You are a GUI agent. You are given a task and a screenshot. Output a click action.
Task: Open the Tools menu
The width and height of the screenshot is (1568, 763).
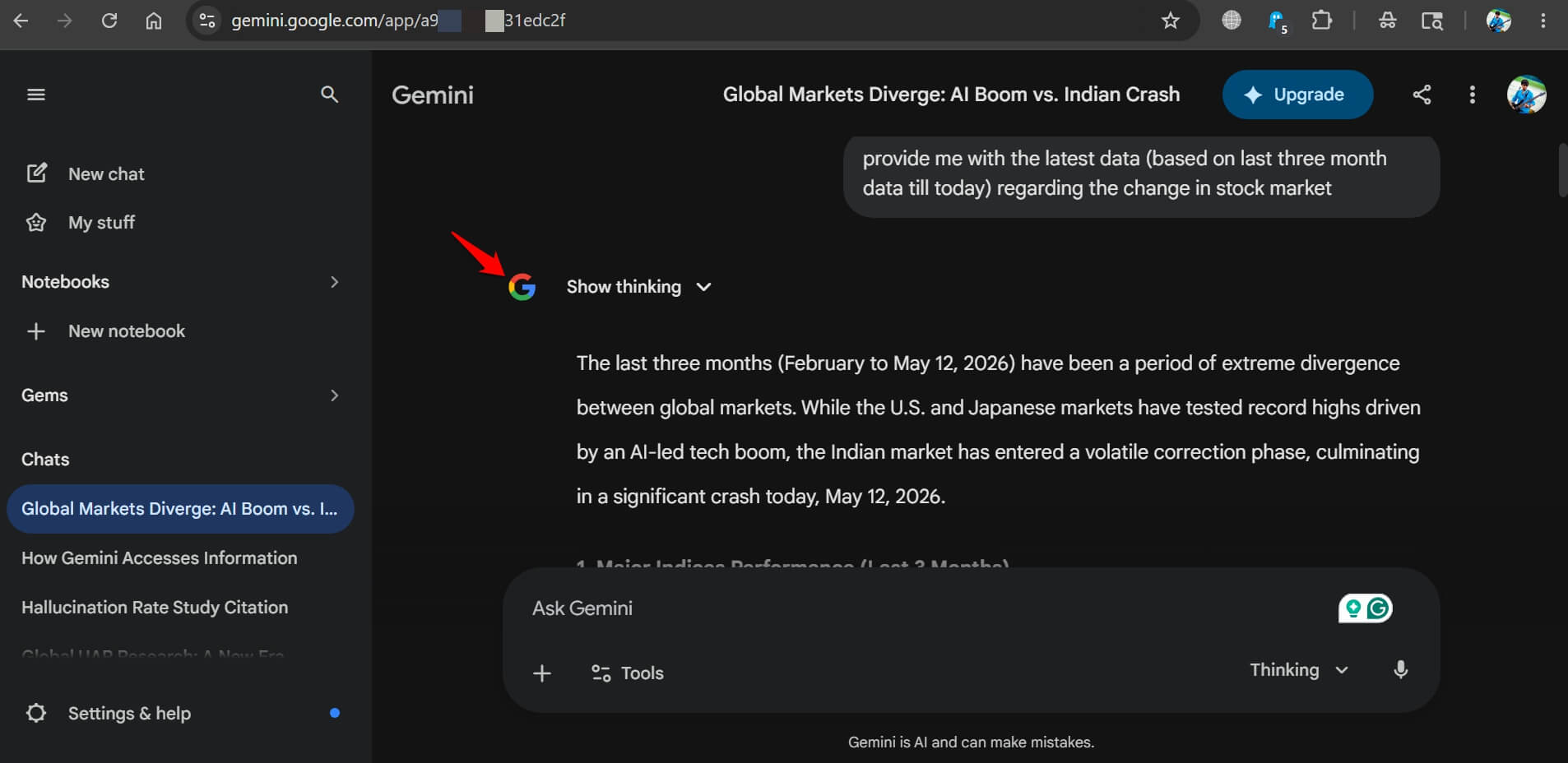click(x=628, y=673)
